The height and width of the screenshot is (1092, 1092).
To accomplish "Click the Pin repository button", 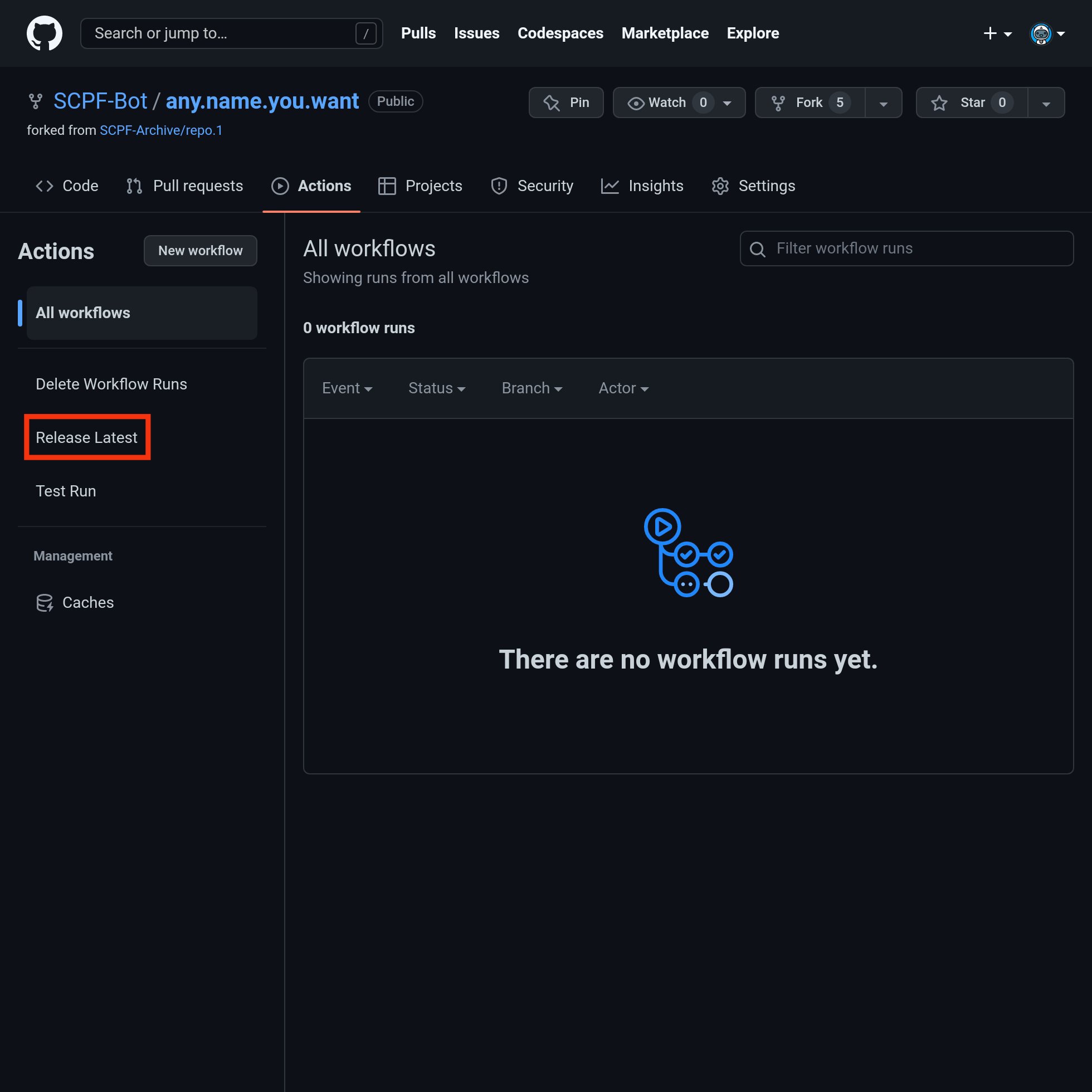I will pyautogui.click(x=566, y=103).
